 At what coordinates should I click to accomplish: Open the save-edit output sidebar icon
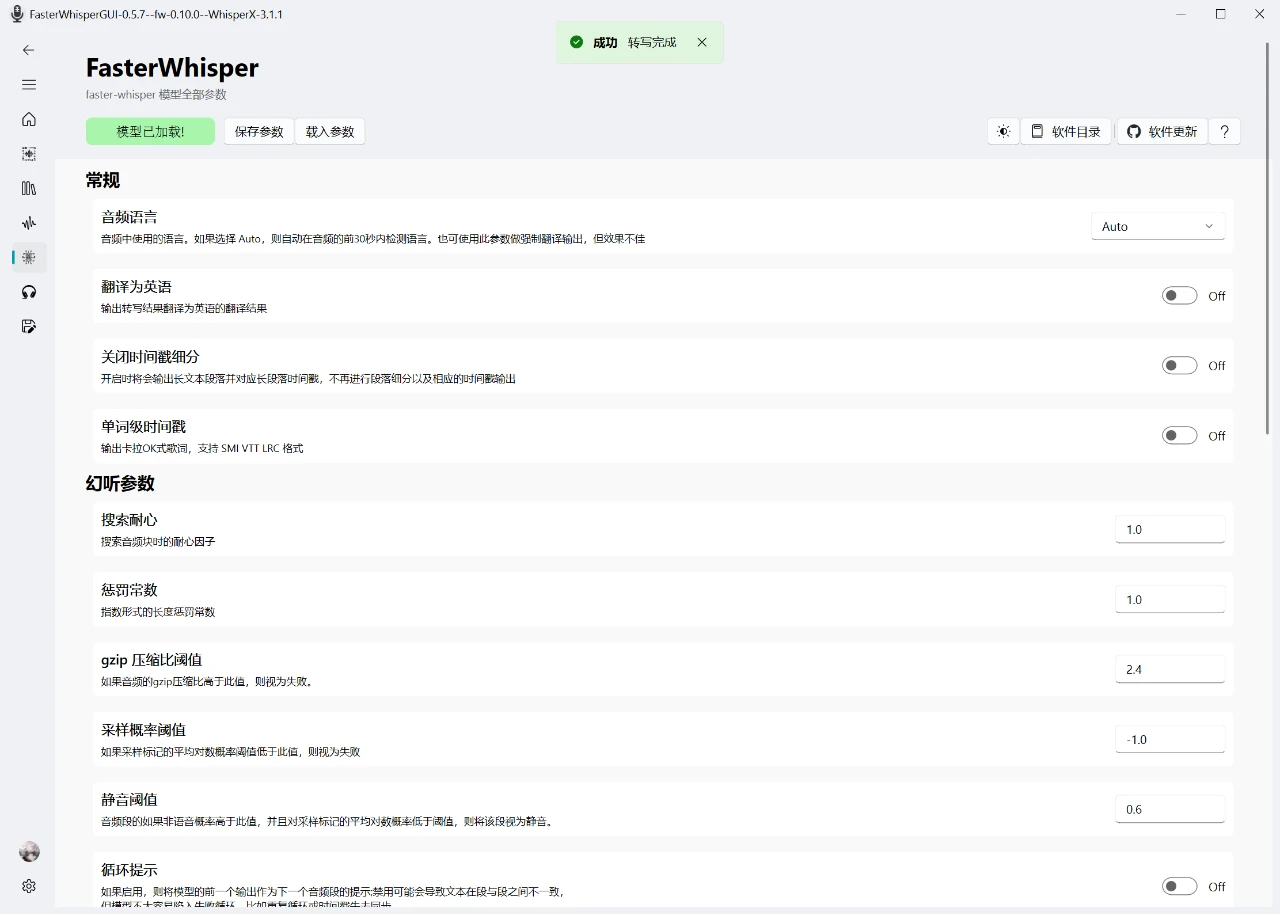pyautogui.click(x=28, y=326)
